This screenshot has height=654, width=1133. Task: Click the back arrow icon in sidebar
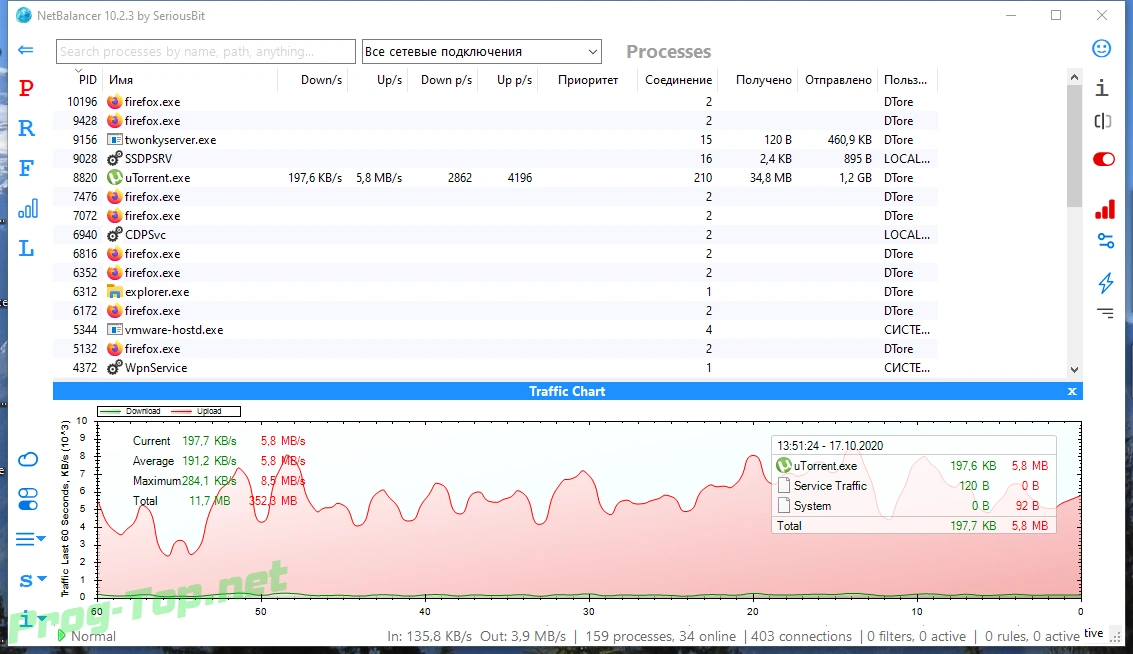point(25,50)
